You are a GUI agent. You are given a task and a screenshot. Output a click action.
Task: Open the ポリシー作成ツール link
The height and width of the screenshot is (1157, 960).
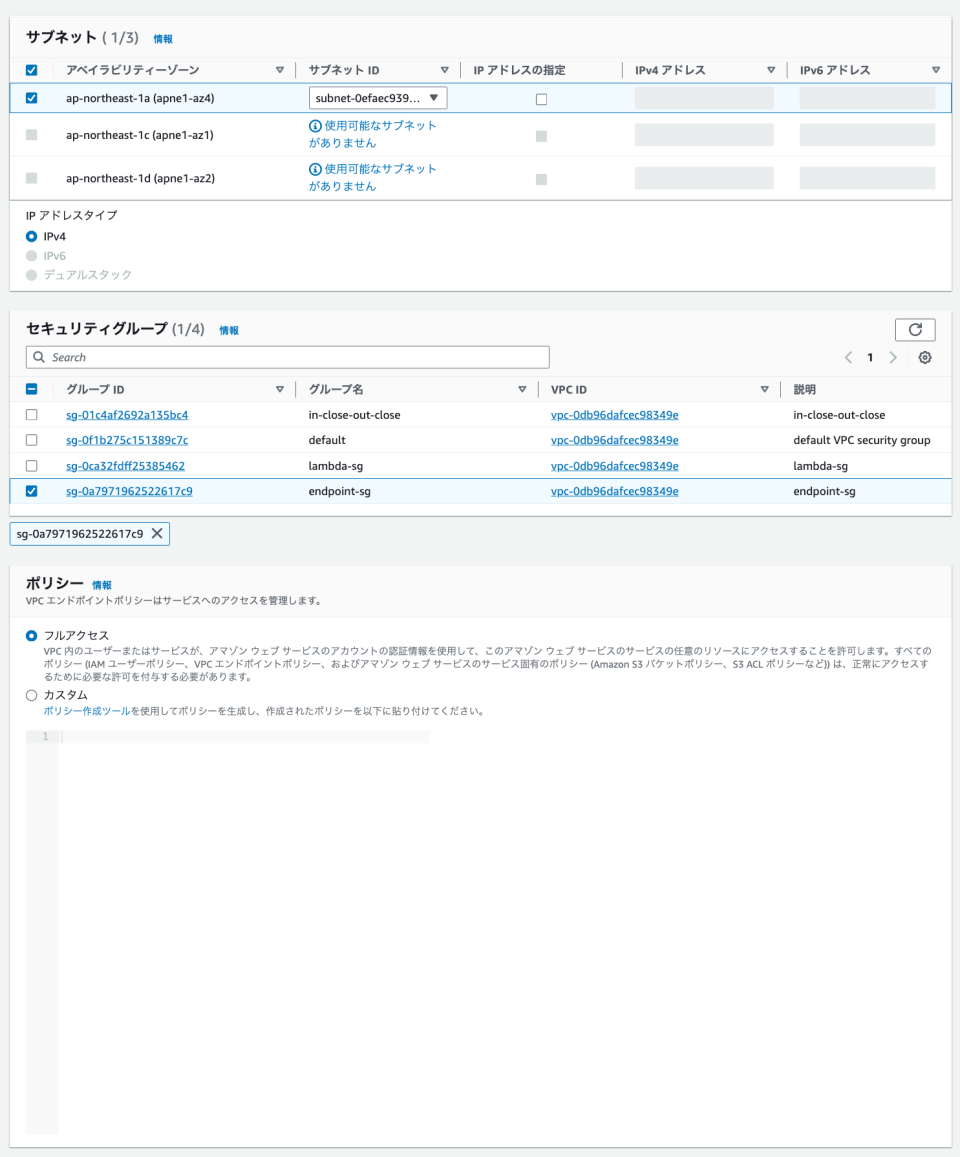(x=86, y=711)
